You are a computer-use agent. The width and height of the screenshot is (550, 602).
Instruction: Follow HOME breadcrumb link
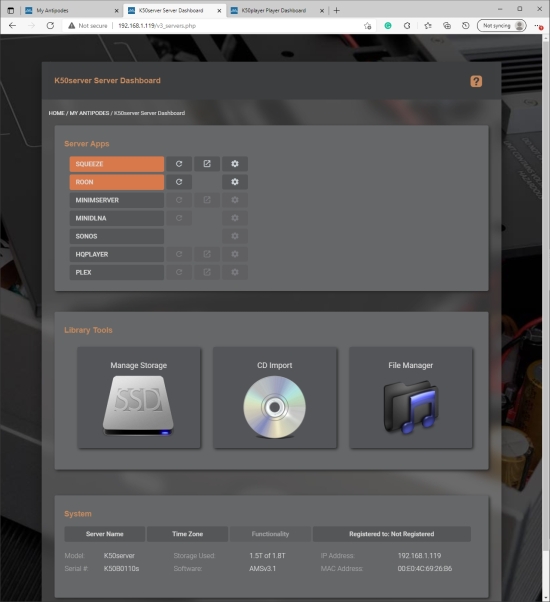[x=56, y=113]
